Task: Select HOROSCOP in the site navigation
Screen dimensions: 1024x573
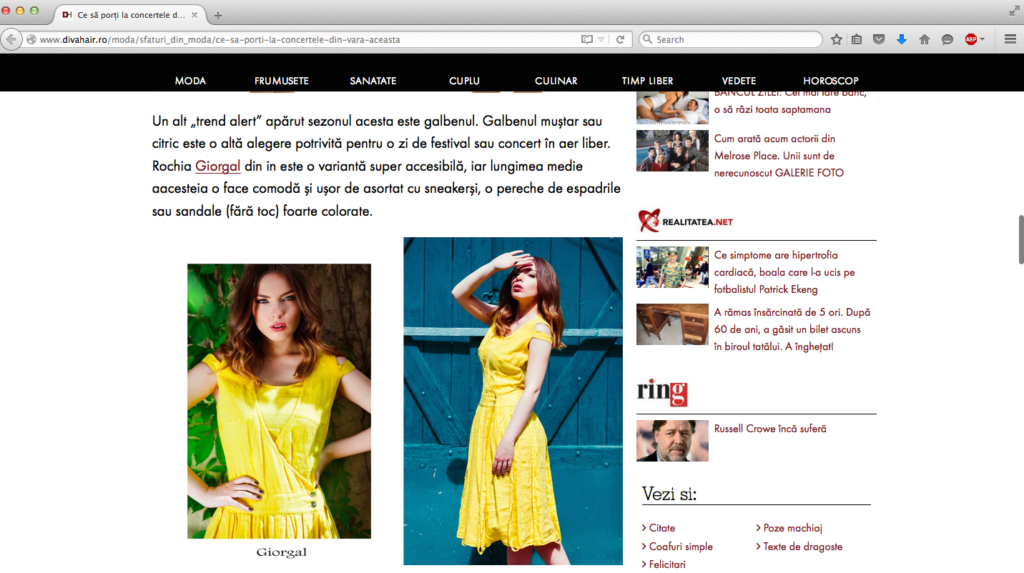Action: [x=830, y=81]
